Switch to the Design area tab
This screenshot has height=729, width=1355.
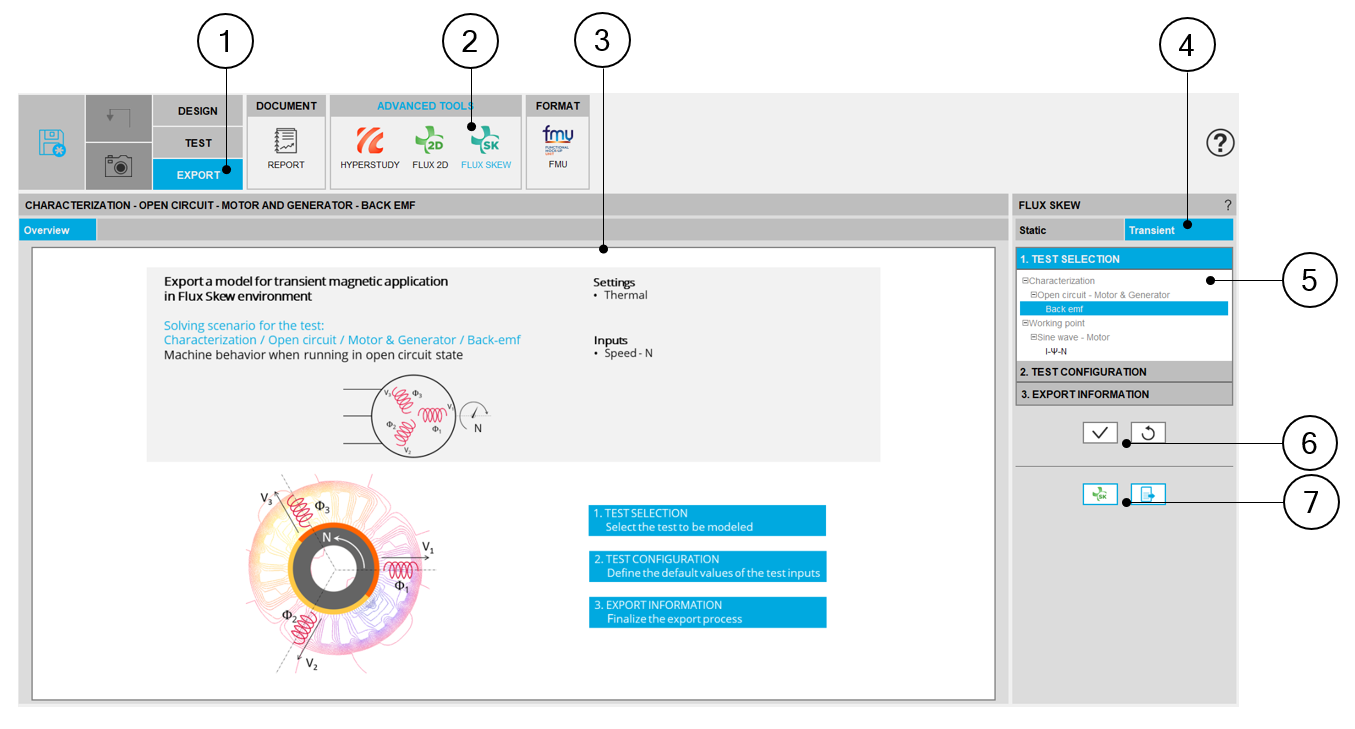tap(197, 111)
